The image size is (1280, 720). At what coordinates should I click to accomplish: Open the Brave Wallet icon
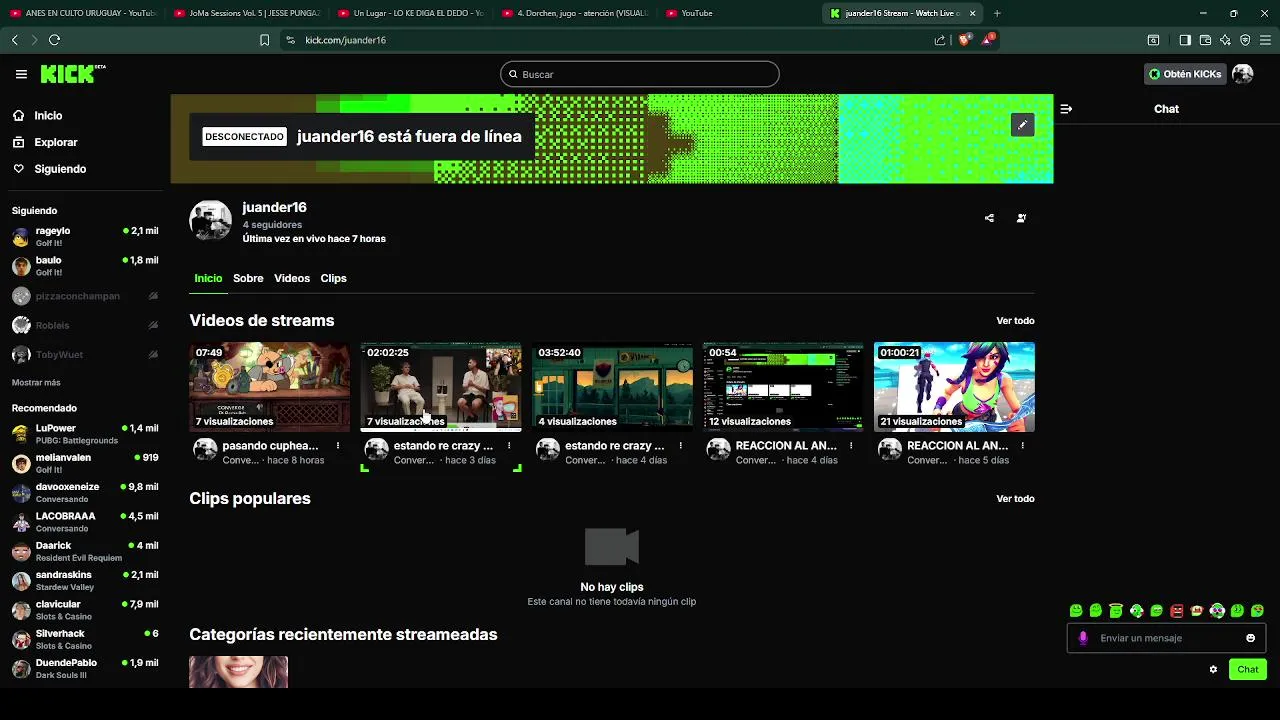[x=1205, y=40]
